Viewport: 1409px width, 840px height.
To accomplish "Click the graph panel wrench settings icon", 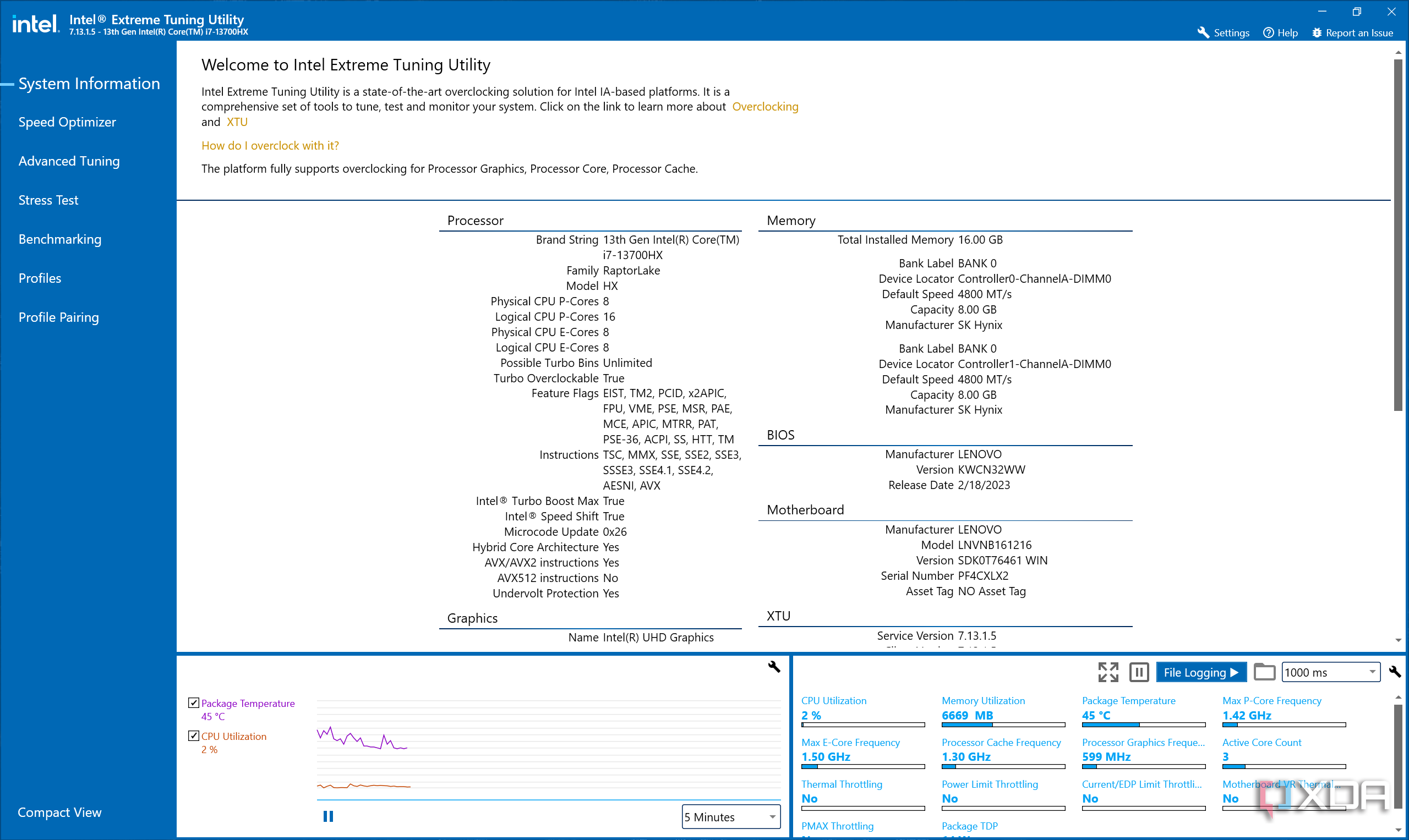I will pos(774,666).
